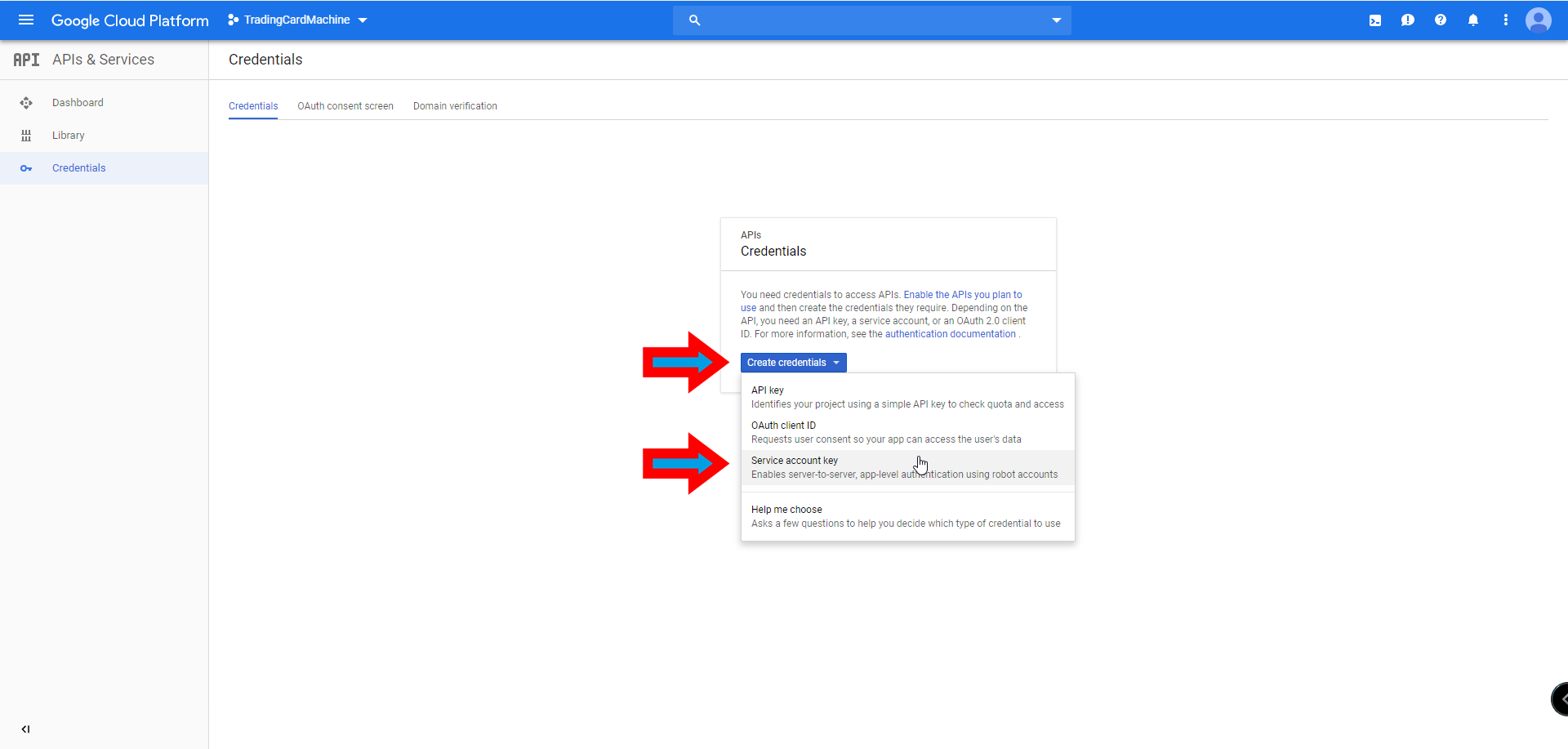Activate Cloud Shell icon
Viewport: 1568px width, 749px height.
(1375, 20)
